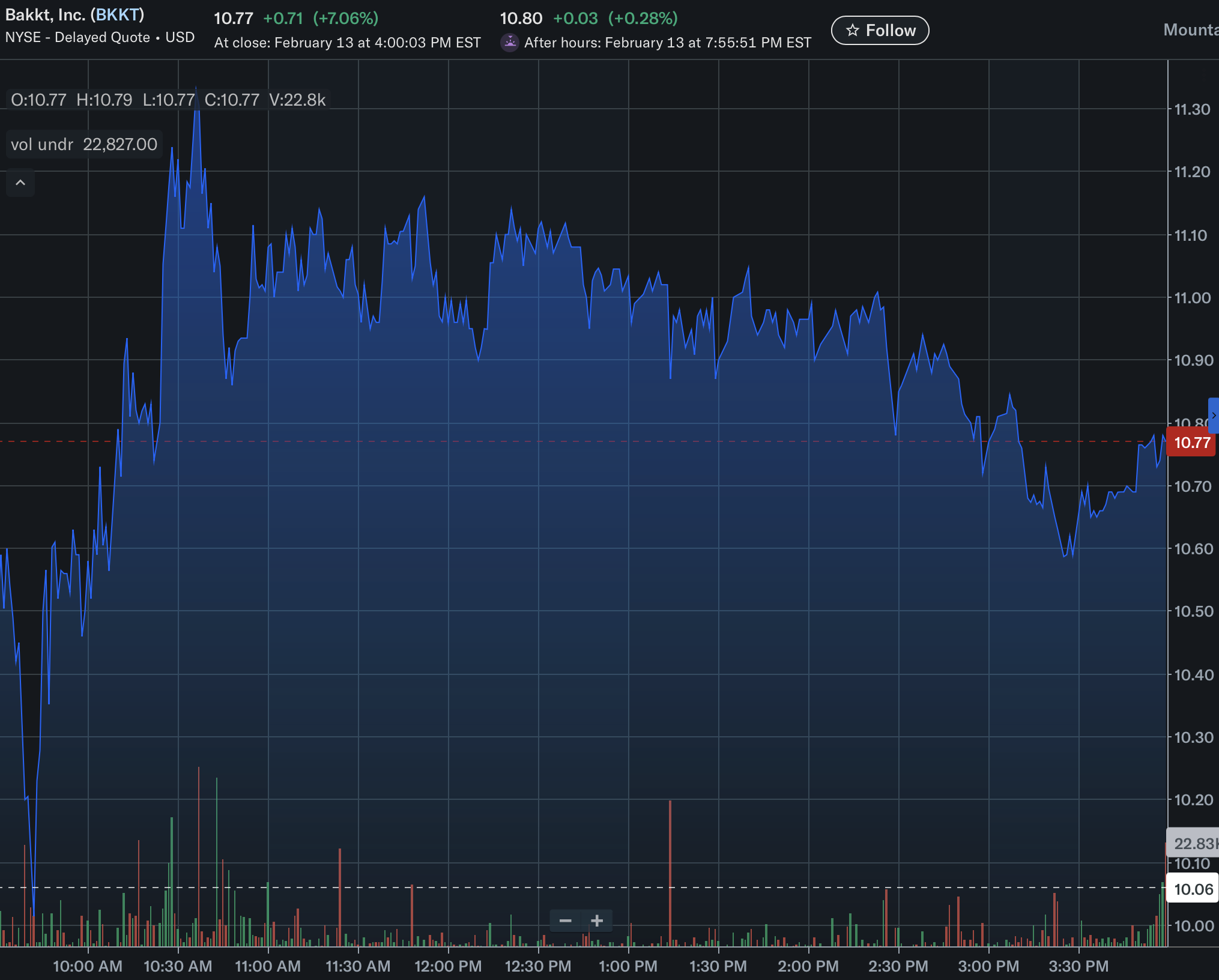The image size is (1219, 980).
Task: Collapse the indicator legend with the chevron
Action: (20, 183)
